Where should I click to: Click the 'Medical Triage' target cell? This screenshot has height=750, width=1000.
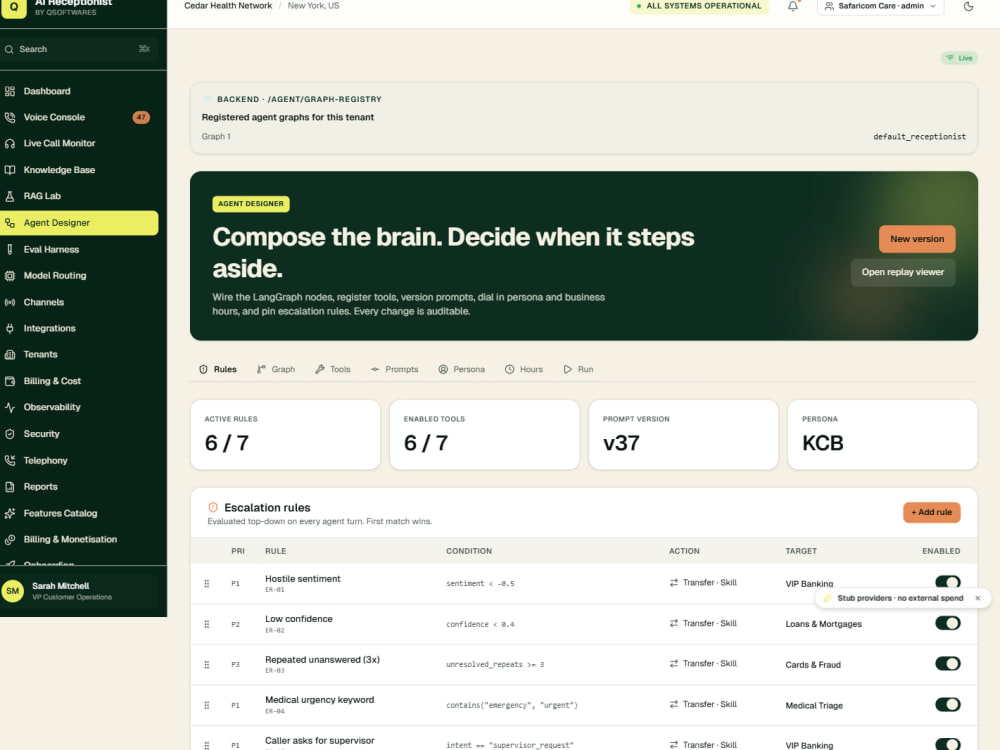(x=814, y=705)
